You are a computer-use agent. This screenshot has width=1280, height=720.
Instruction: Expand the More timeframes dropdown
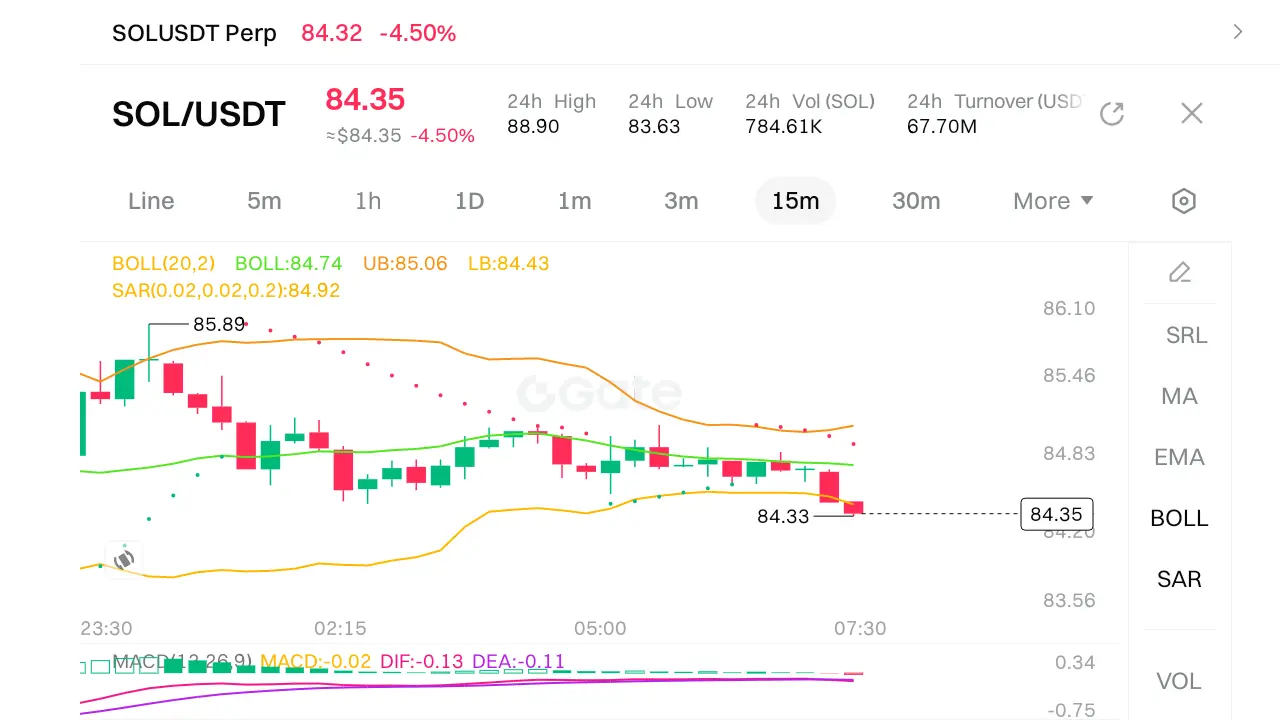[1053, 201]
